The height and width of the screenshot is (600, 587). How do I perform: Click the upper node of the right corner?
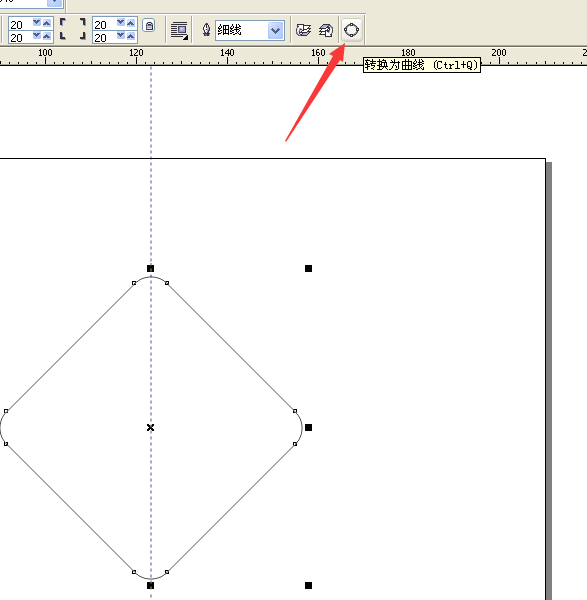(295, 411)
